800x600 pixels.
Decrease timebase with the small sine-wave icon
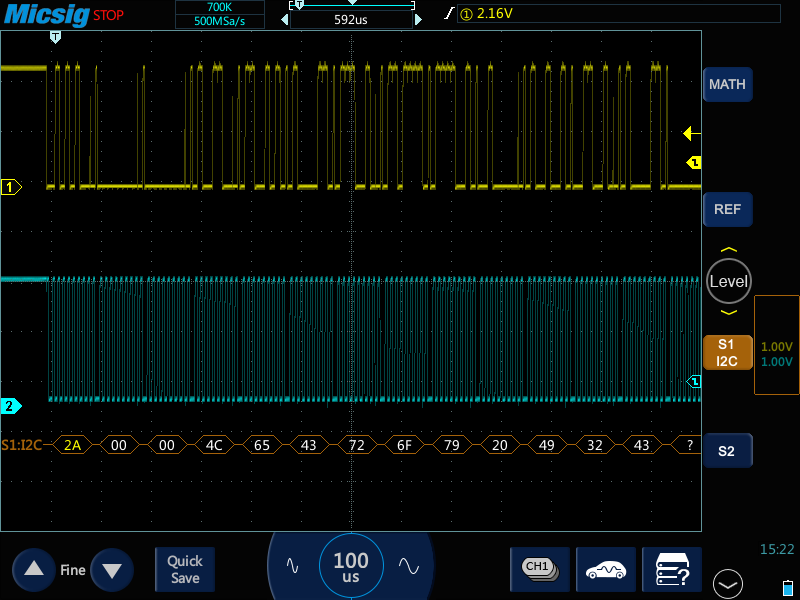pyautogui.click(x=292, y=566)
